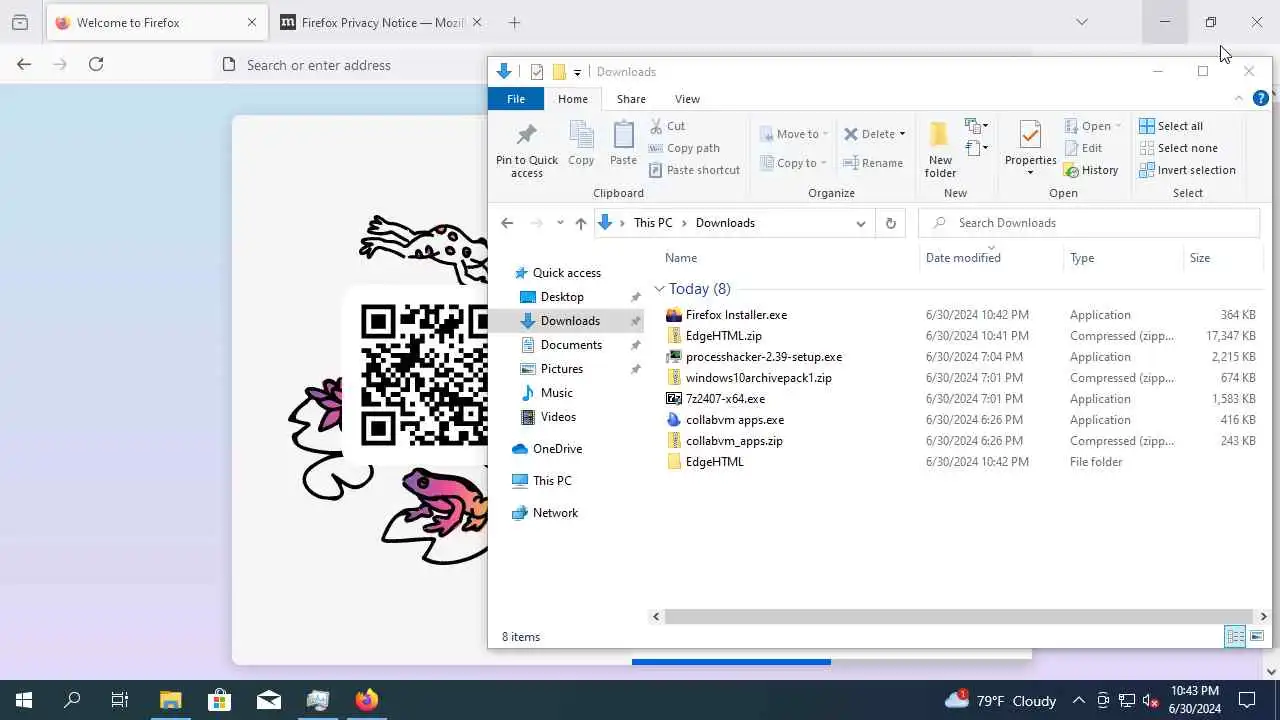The height and width of the screenshot is (720, 1280).
Task: Click the horizontal scrollbar in file list
Action: [958, 617]
